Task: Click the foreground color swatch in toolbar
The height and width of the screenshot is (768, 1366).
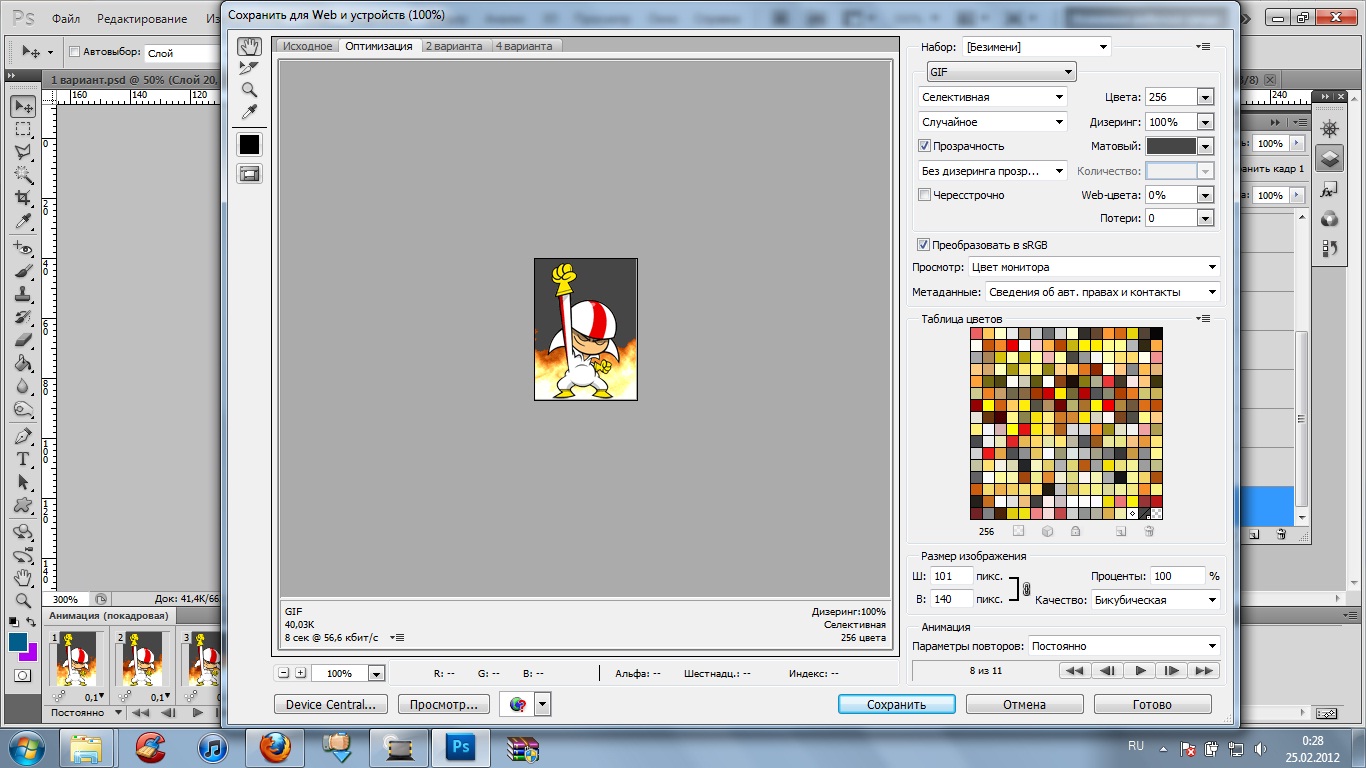Action: pos(18,642)
